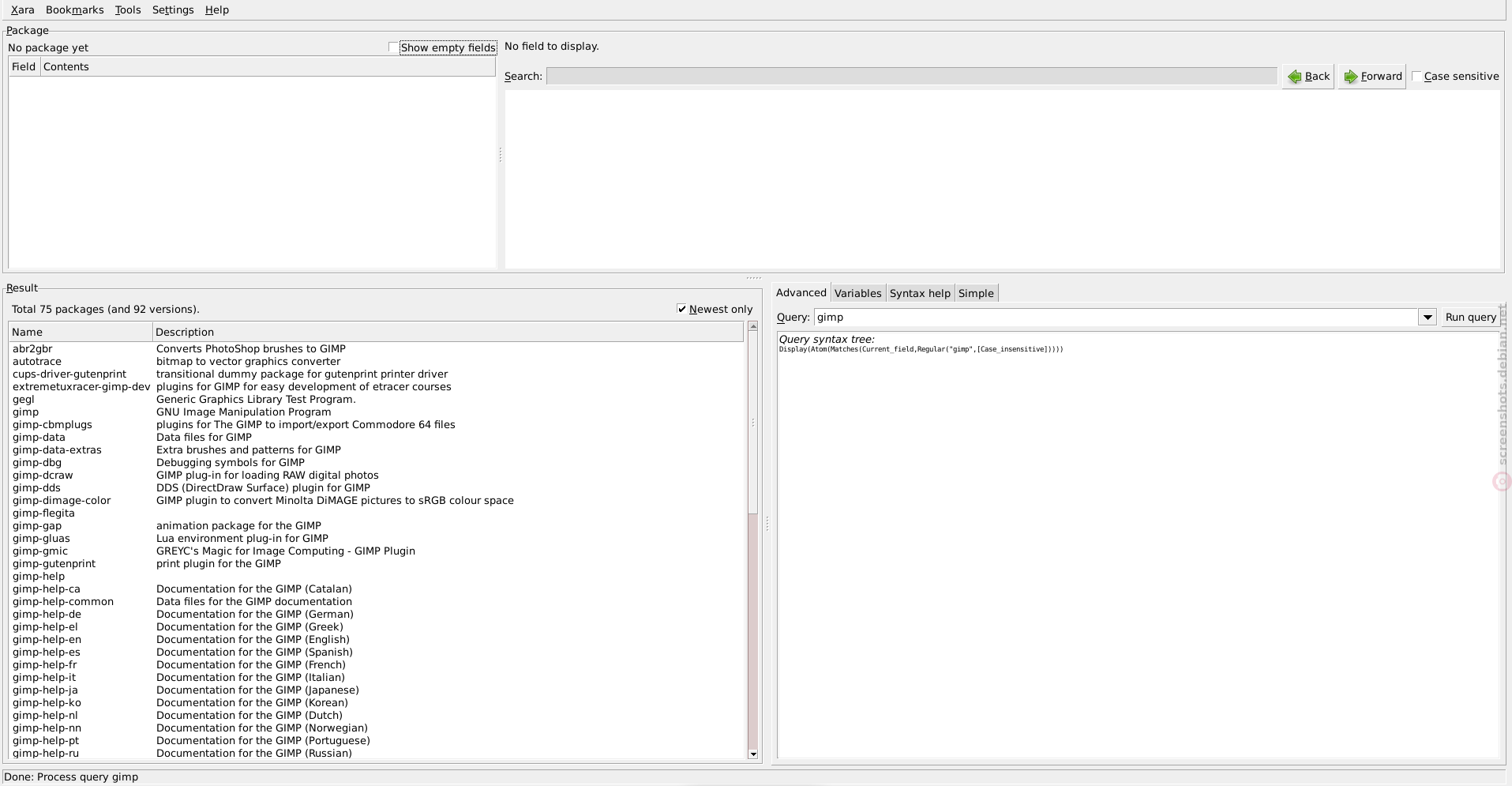Click the Field column header
The image size is (1512, 786).
(24, 66)
